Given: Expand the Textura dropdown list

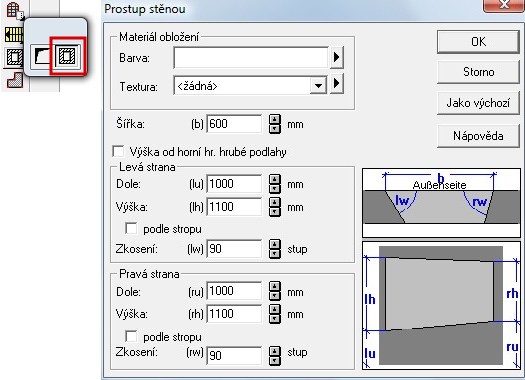Looking at the screenshot, I should pos(318,86).
